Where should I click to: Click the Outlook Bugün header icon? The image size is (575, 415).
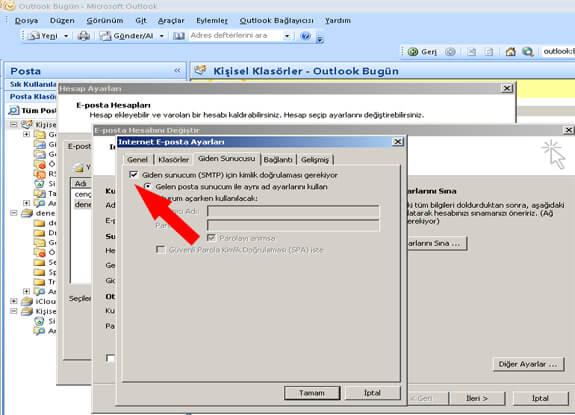200,70
